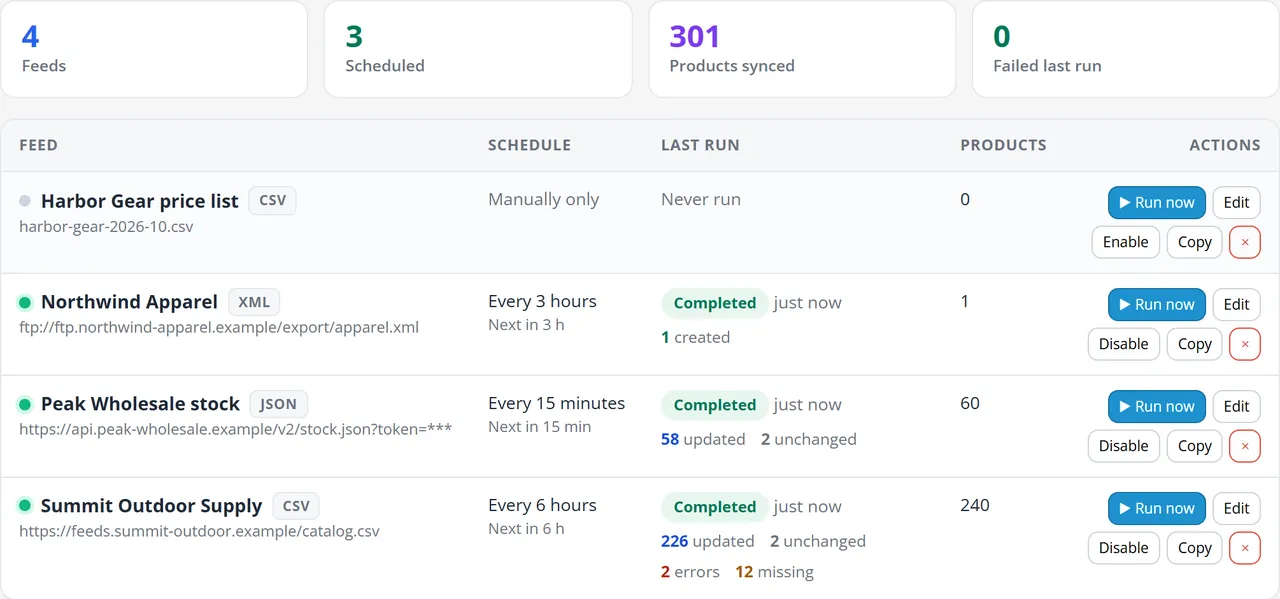Click the 'Every 3 hours' schedule
The width and height of the screenshot is (1280, 599).
542,301
